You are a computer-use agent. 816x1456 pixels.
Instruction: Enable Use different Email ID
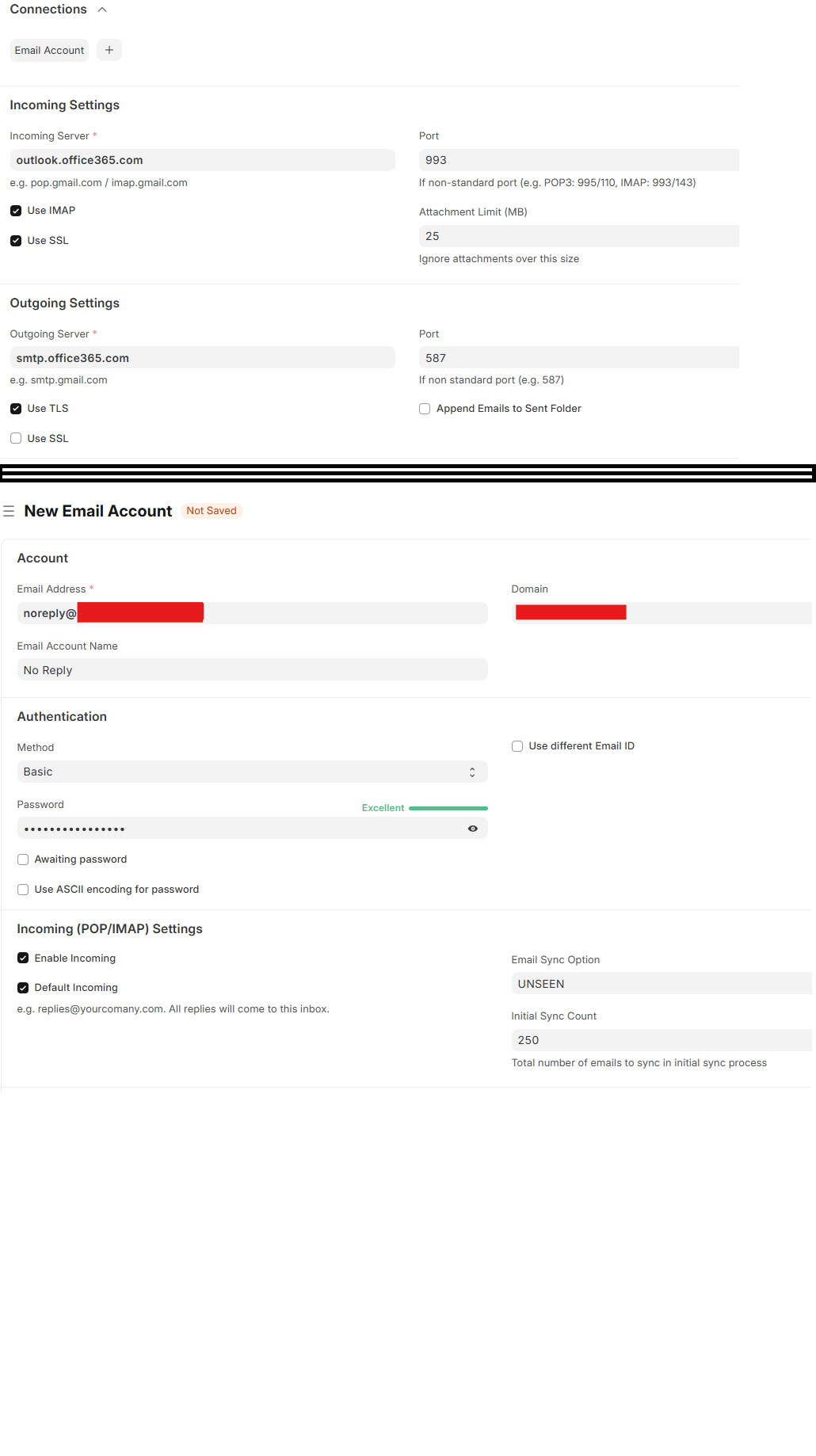click(517, 746)
